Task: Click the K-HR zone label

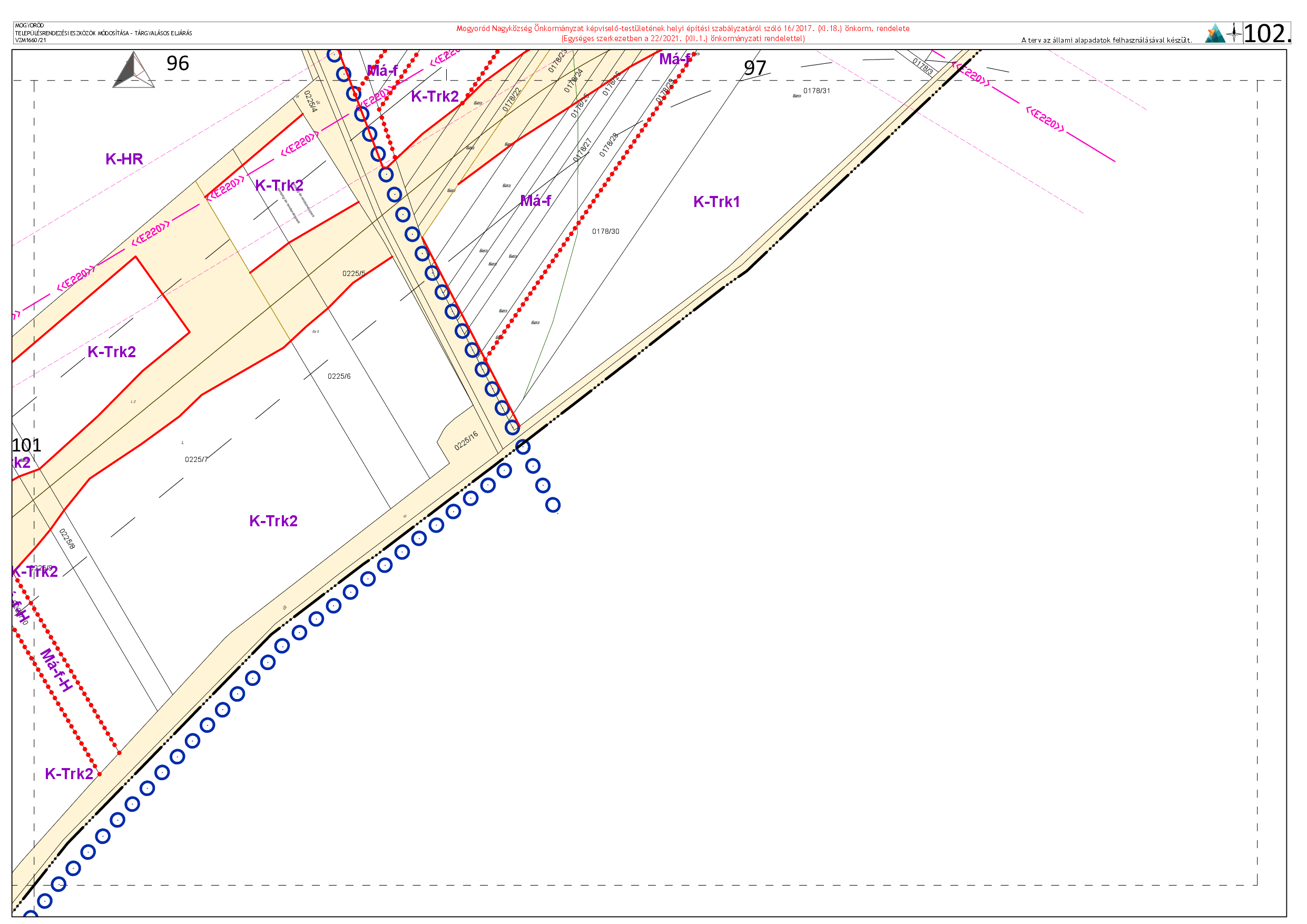Action: 124,159
